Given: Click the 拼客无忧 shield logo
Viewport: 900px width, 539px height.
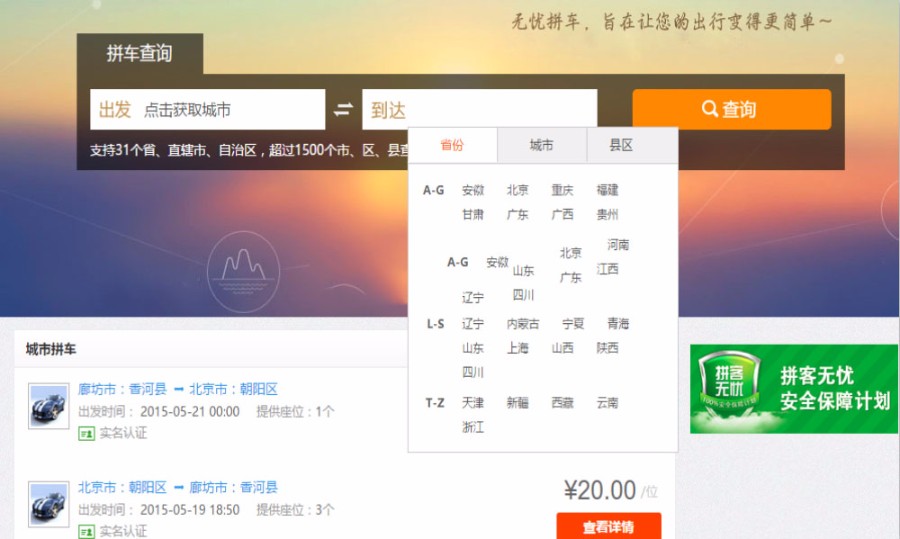Looking at the screenshot, I should point(729,382).
